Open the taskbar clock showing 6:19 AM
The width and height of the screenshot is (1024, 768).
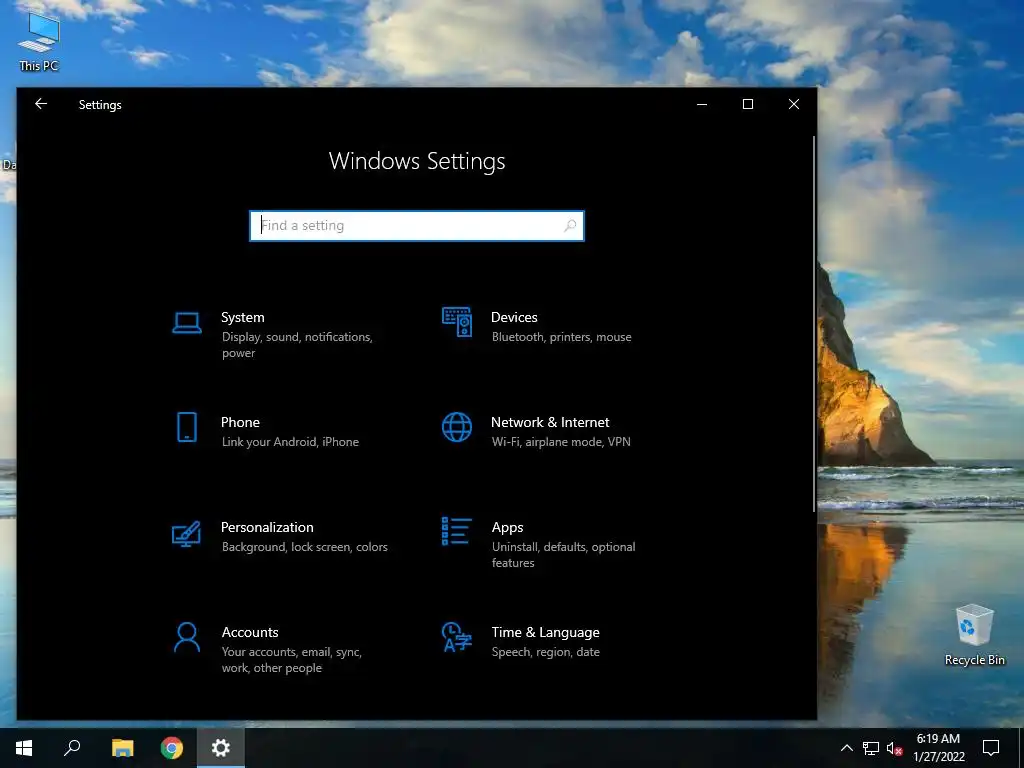pos(938,748)
